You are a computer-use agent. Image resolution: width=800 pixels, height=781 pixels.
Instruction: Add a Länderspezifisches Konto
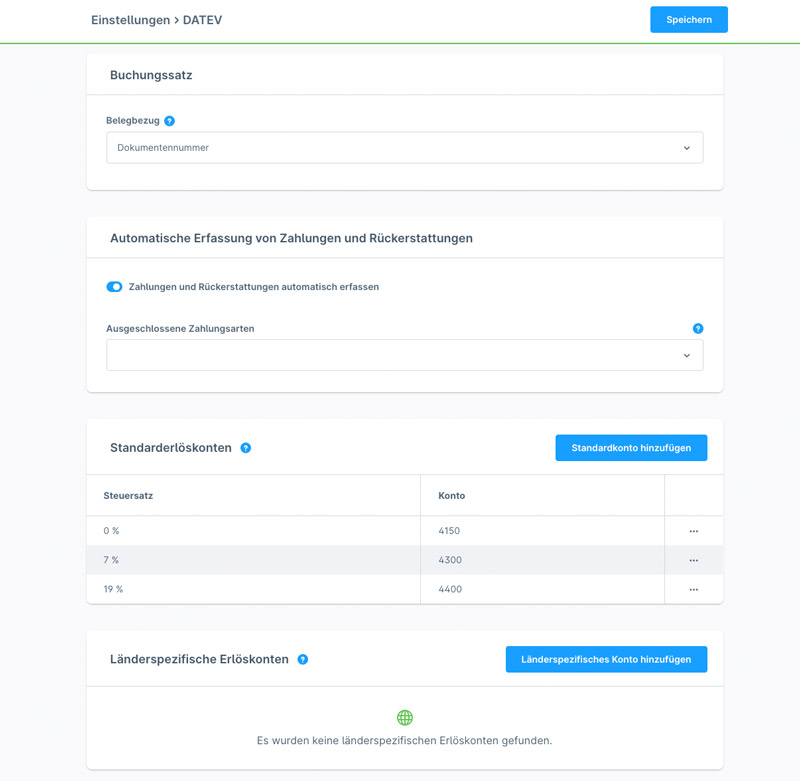point(606,659)
